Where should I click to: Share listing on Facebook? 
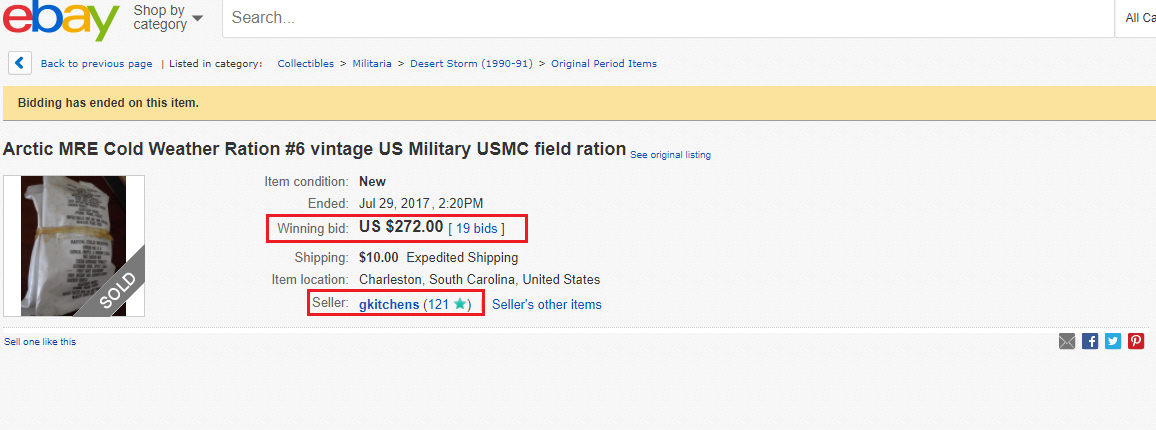point(1090,341)
